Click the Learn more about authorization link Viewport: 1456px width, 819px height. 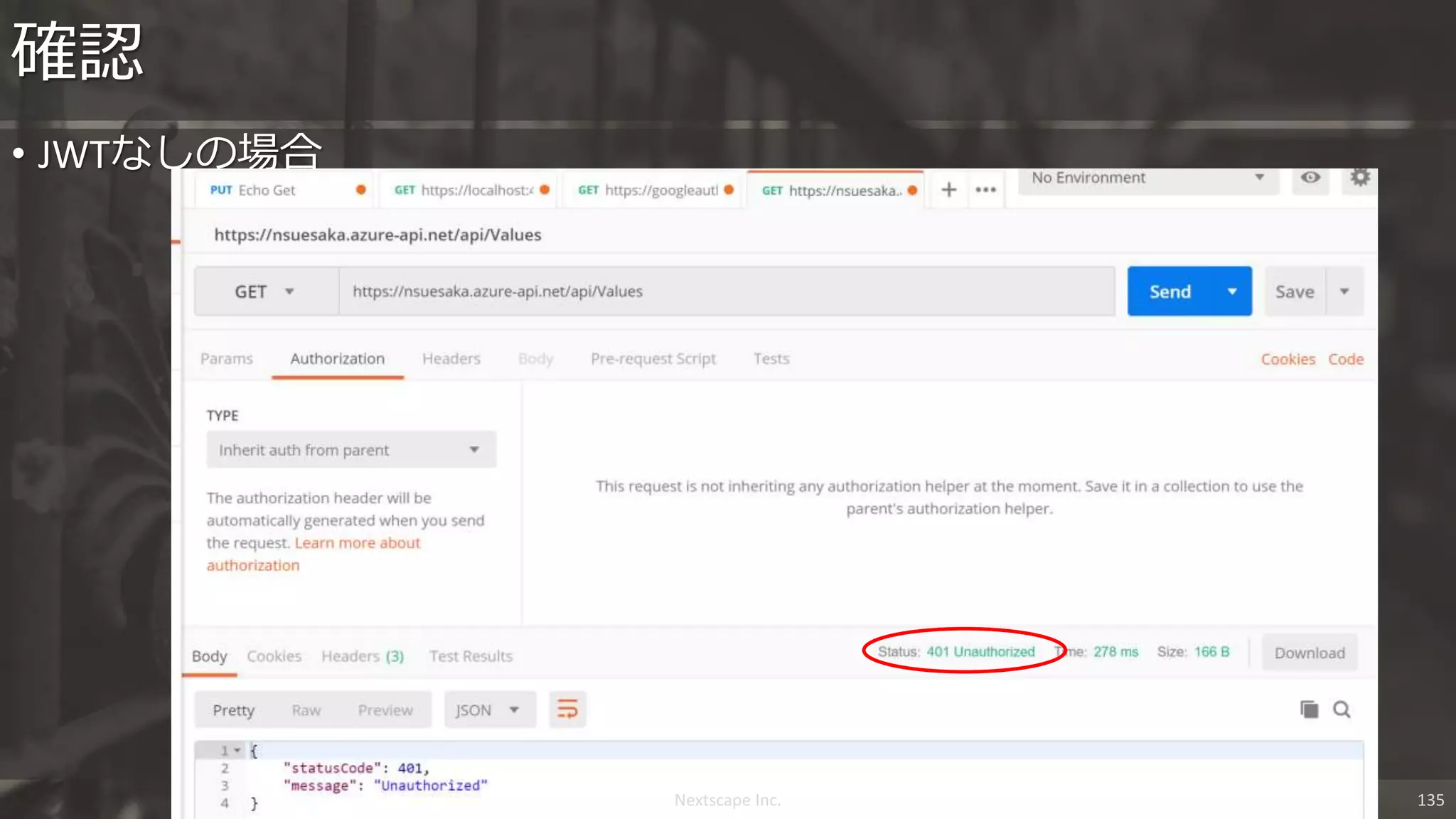pyautogui.click(x=357, y=543)
